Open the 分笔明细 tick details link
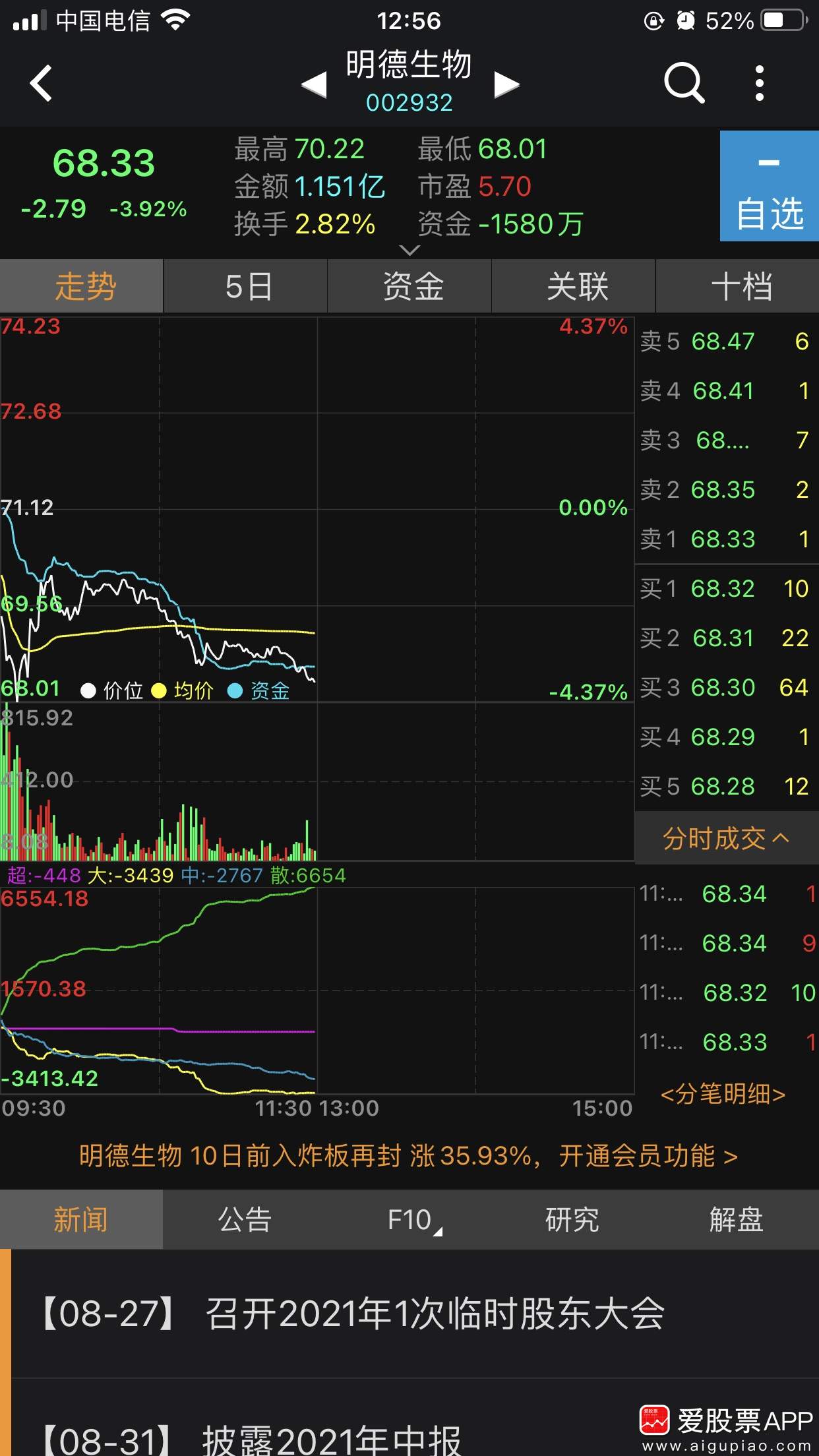Image resolution: width=819 pixels, height=1456 pixels. point(723,1094)
